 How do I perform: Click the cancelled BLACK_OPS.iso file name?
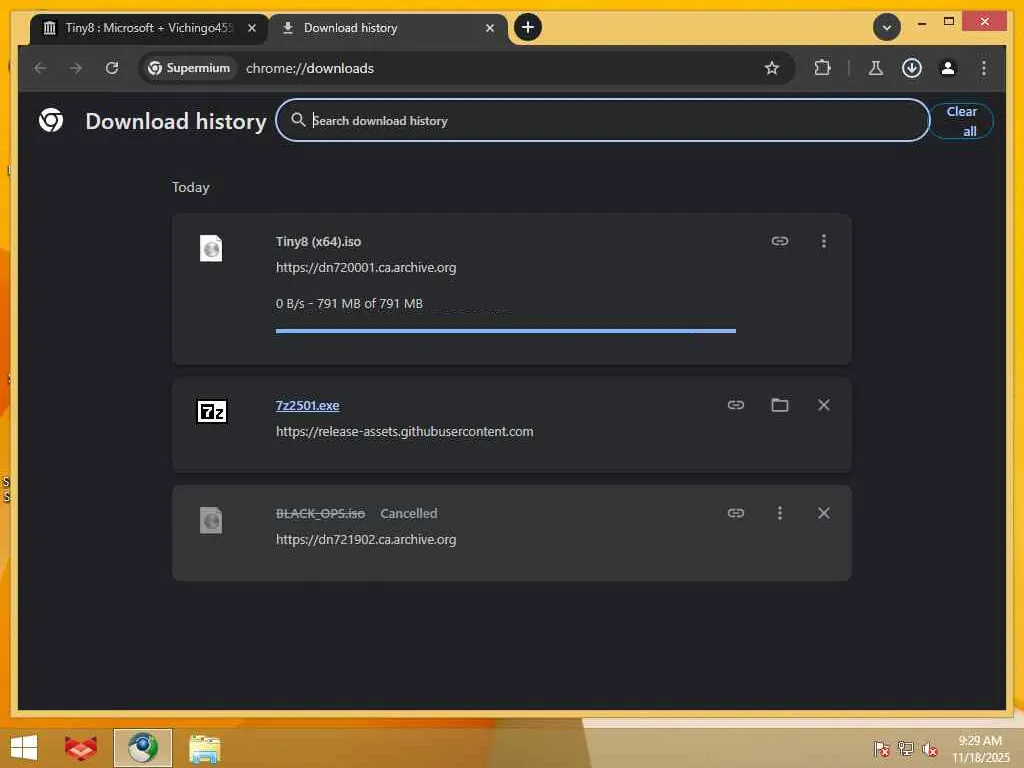(x=320, y=514)
